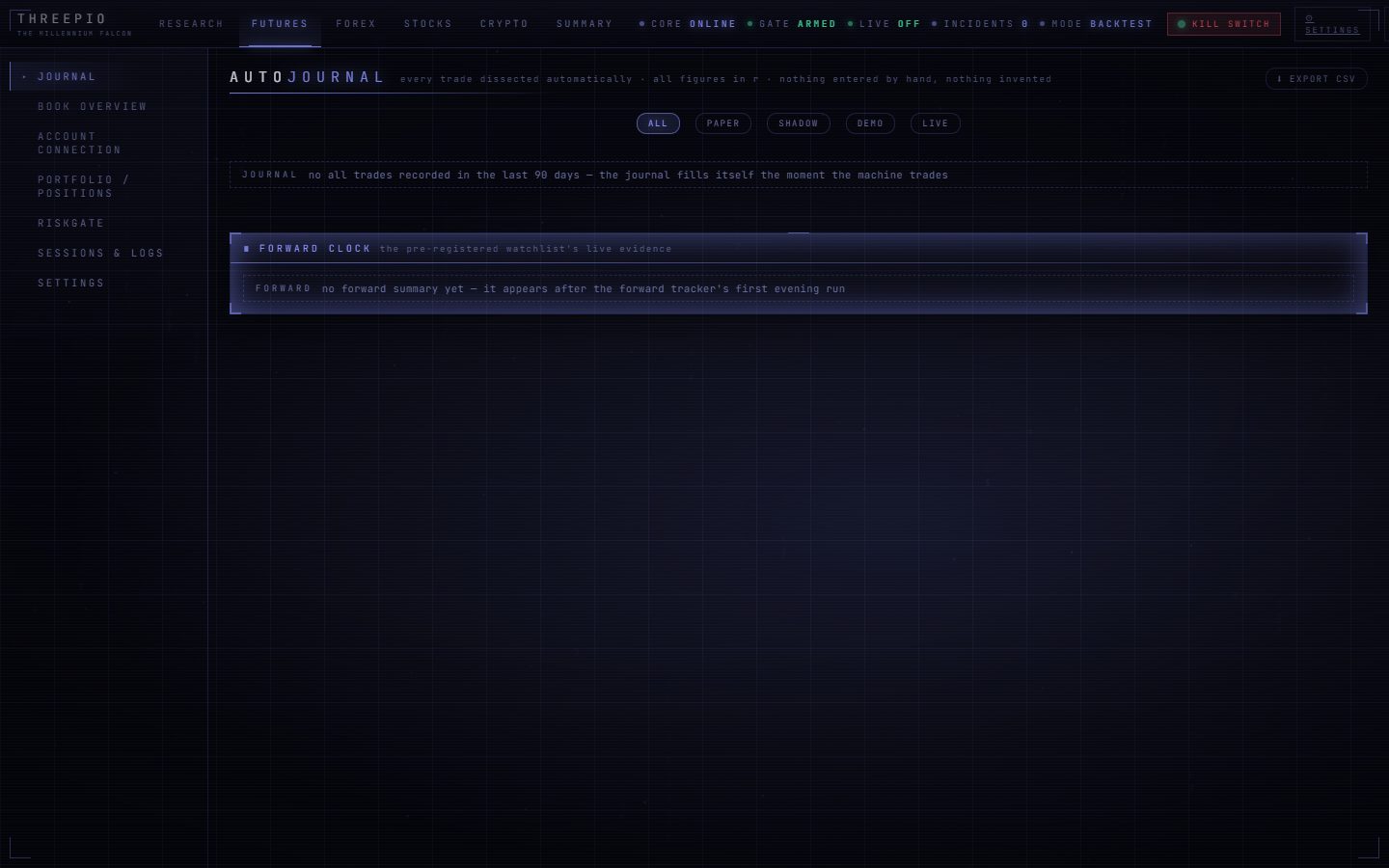
Task: Open Settings from the top bar
Action: [1332, 24]
